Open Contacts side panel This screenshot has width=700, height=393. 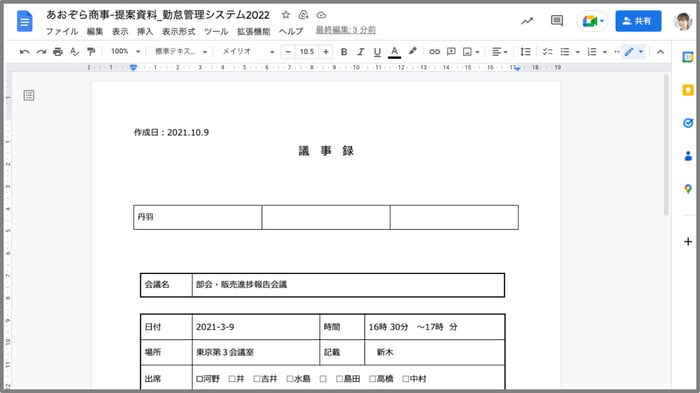[x=688, y=155]
